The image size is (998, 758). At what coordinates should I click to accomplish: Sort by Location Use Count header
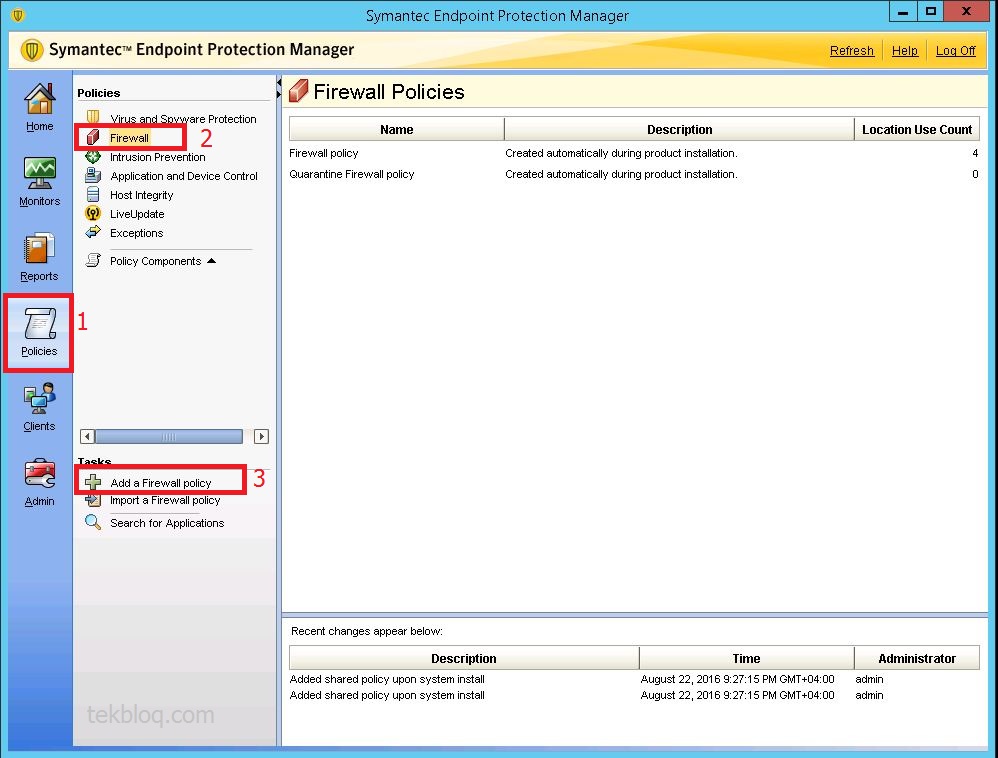pyautogui.click(x=917, y=129)
